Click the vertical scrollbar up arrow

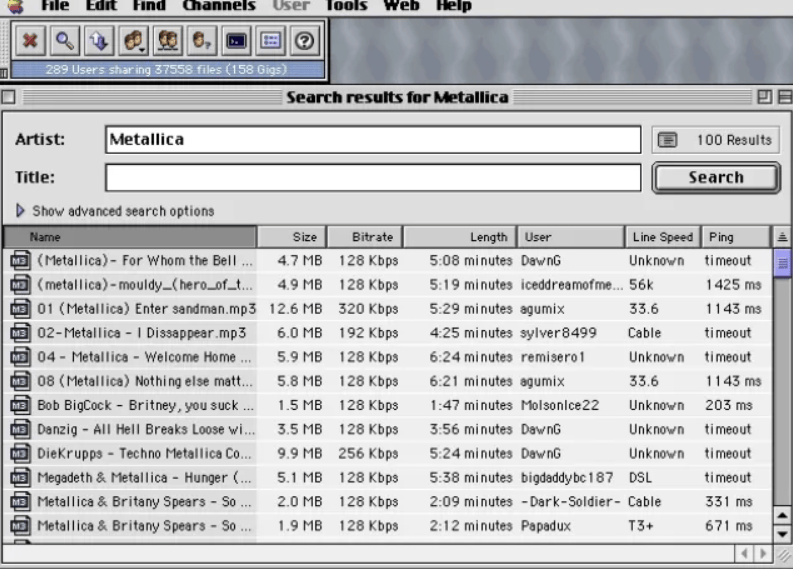pyautogui.click(x=782, y=515)
